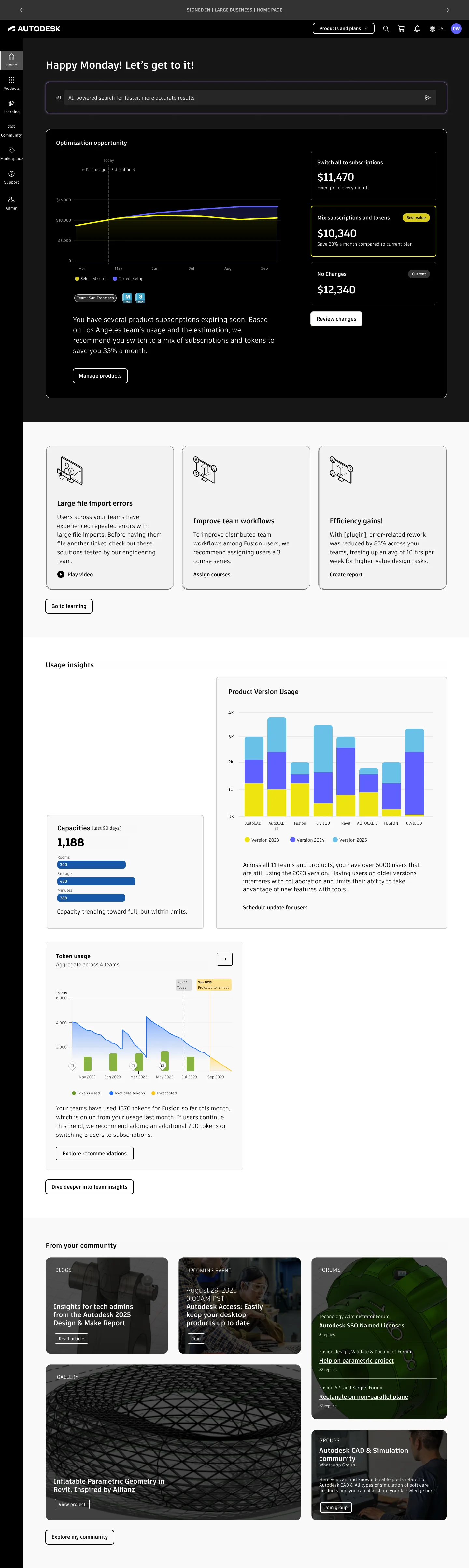Click Join group button

coord(336,1508)
